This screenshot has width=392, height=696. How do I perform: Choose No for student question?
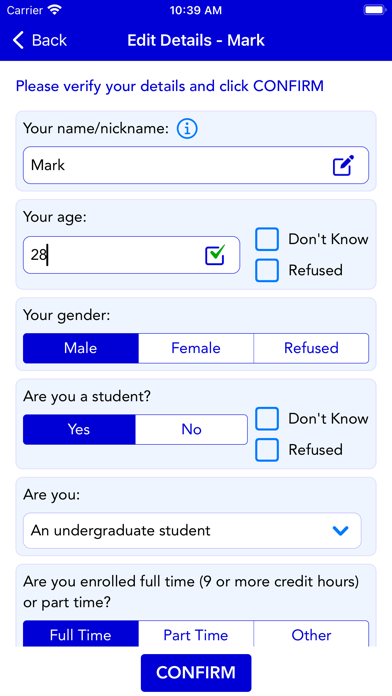point(191,429)
